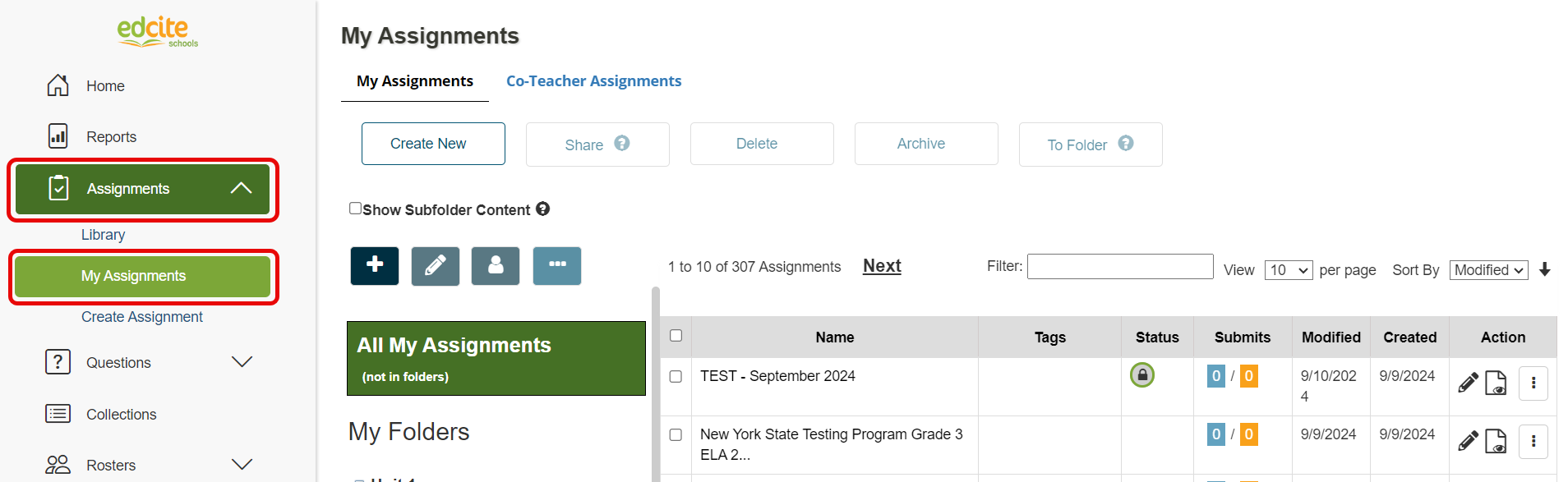Click the edit folder pencil icon
The height and width of the screenshot is (482, 1568).
[x=436, y=266]
